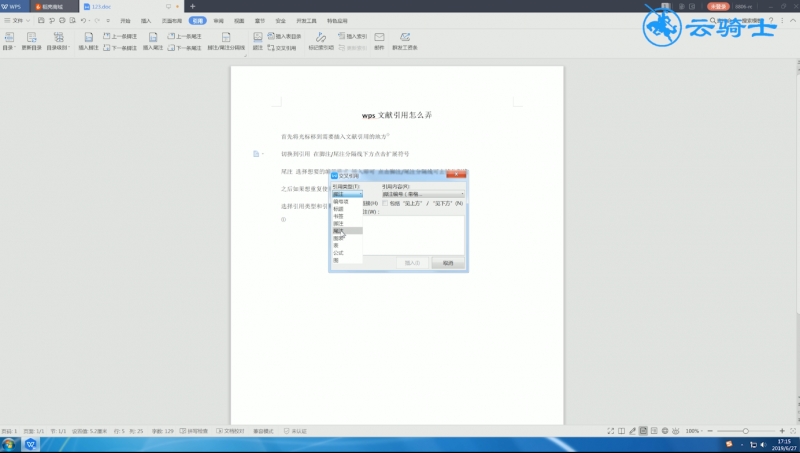Go to 下一条尾注 next endnote
This screenshot has height=453, width=800.
click(x=185, y=47)
